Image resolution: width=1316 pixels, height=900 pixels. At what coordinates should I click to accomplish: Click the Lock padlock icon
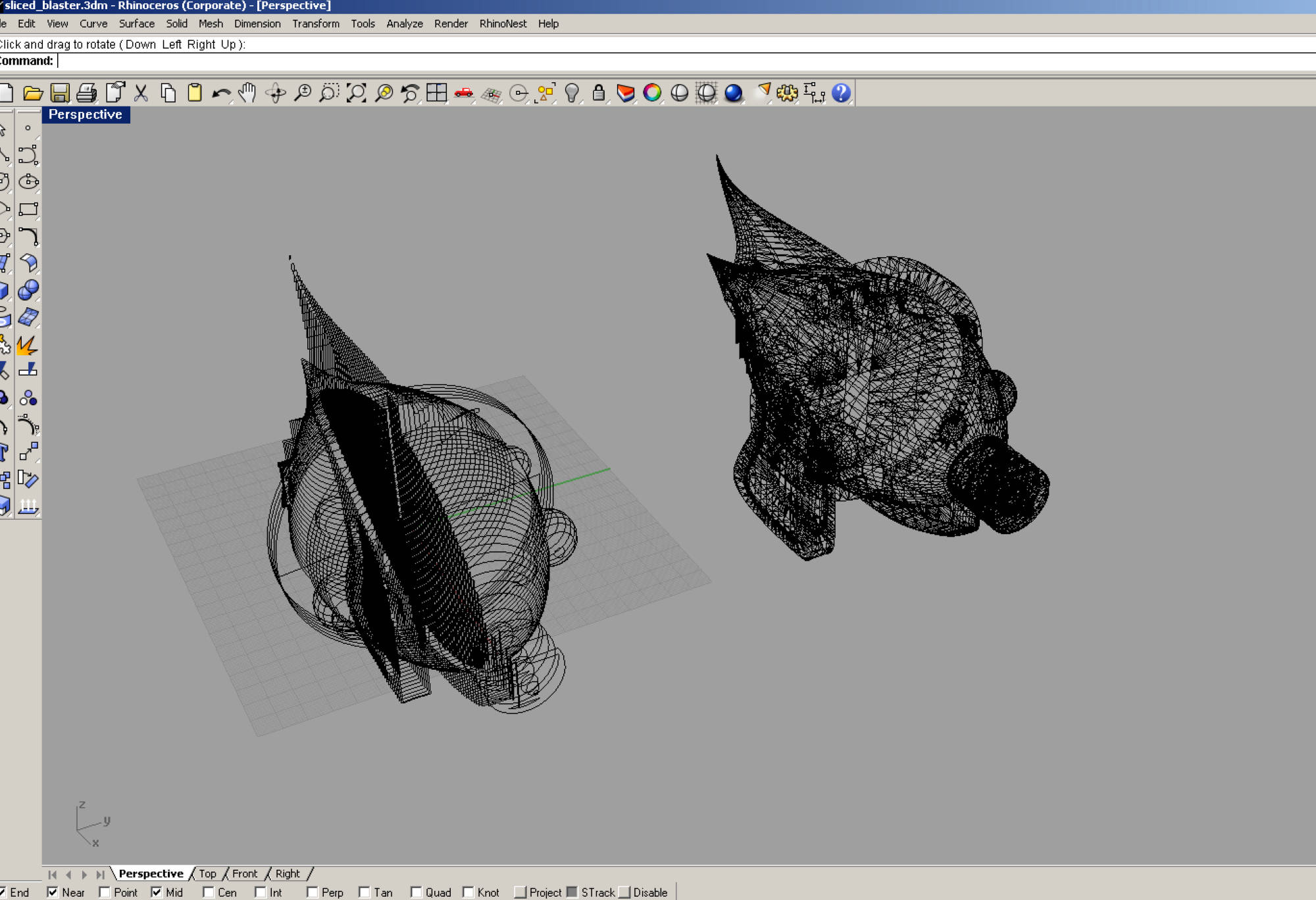pyautogui.click(x=598, y=93)
